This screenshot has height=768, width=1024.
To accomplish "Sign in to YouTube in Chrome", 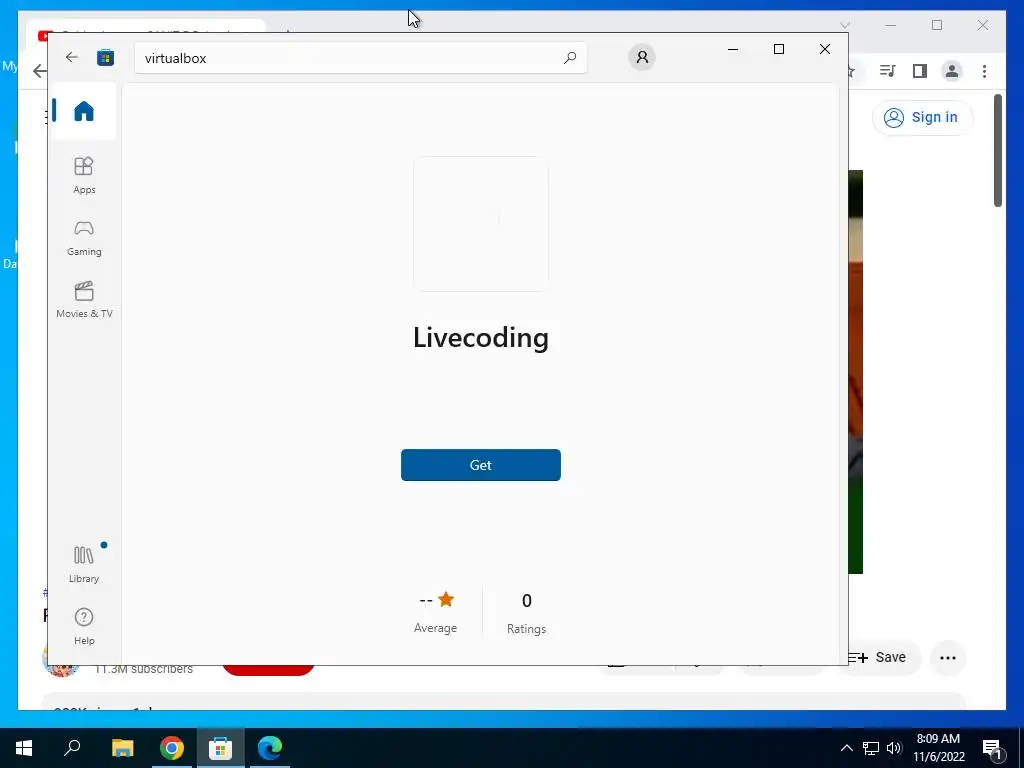I will coord(922,118).
